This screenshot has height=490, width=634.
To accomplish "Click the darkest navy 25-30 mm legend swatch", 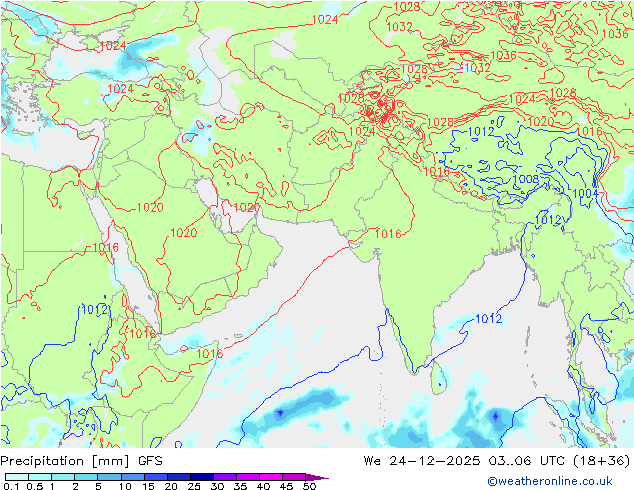I will click(202, 477).
